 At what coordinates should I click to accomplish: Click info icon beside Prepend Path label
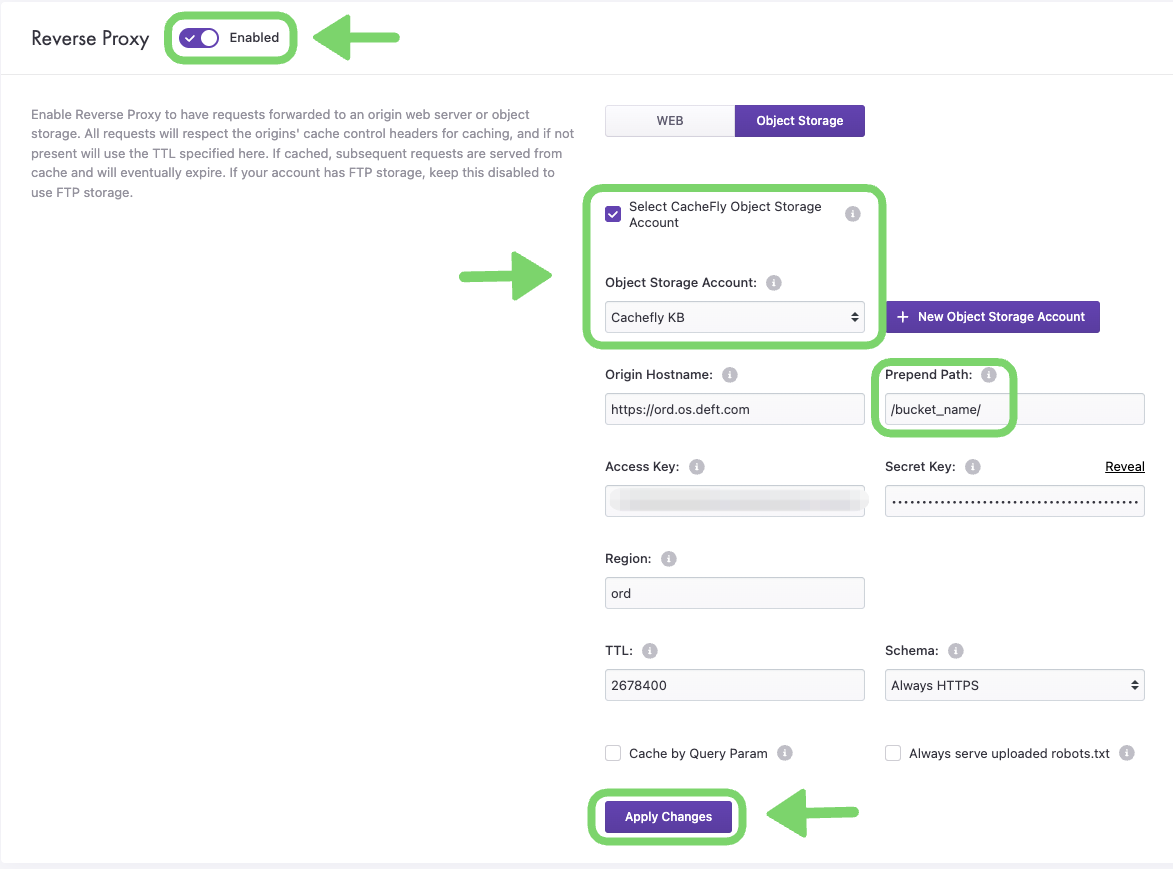pos(989,375)
